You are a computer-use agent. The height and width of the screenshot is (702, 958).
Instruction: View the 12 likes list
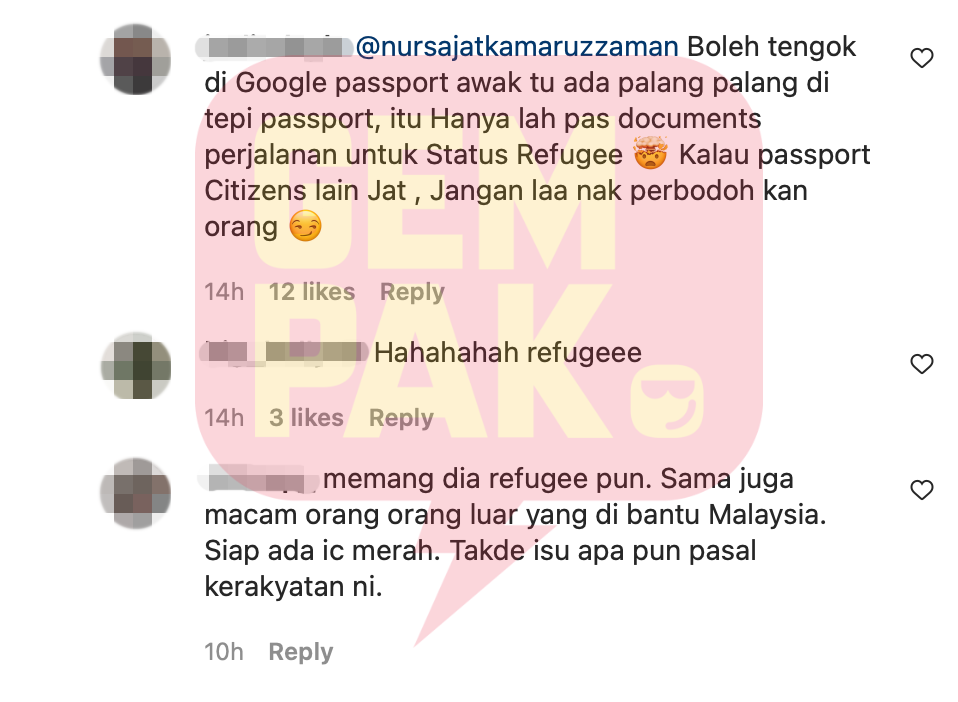coord(312,292)
